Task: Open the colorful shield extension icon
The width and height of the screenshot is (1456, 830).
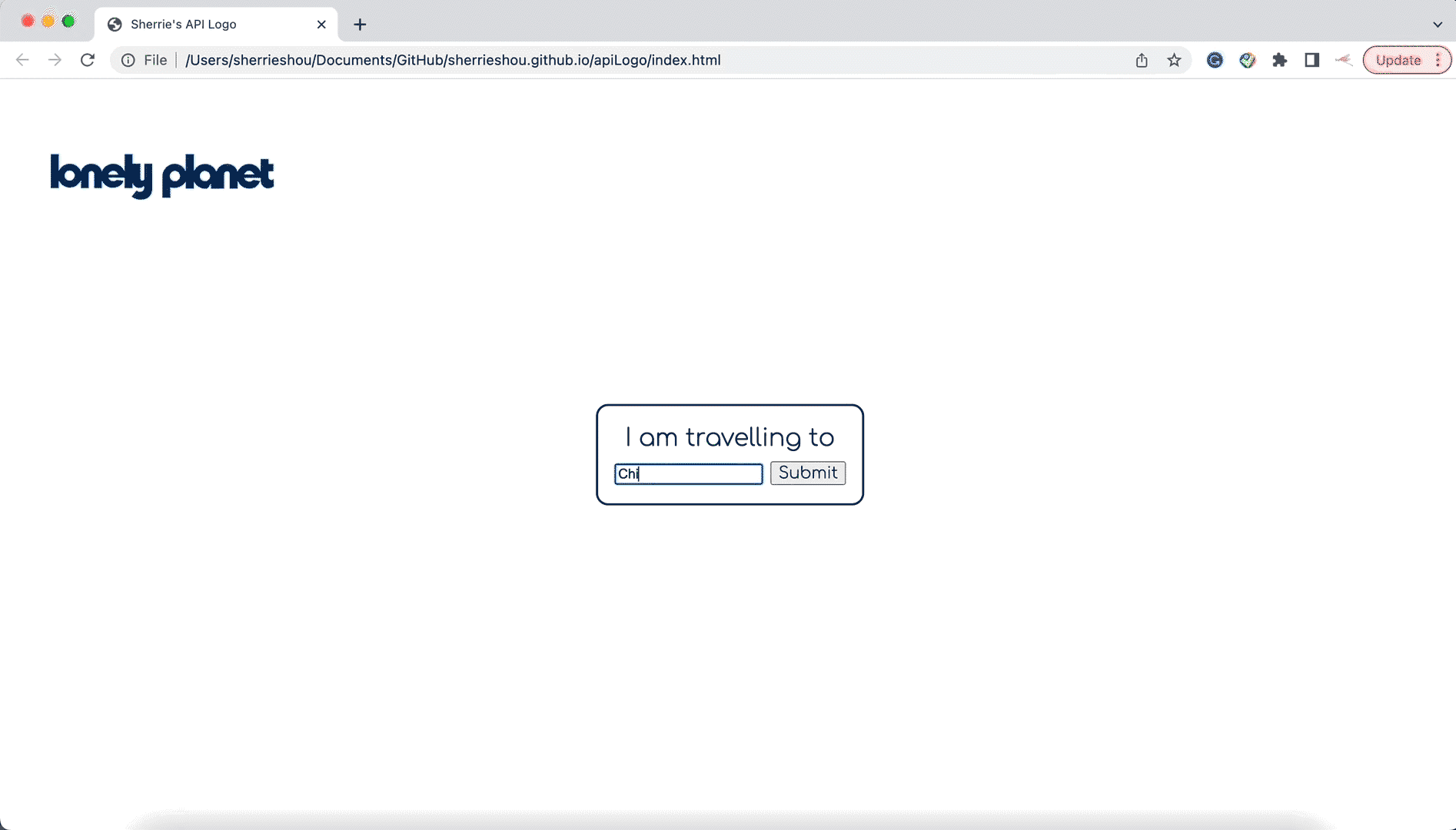Action: pos(1248,60)
